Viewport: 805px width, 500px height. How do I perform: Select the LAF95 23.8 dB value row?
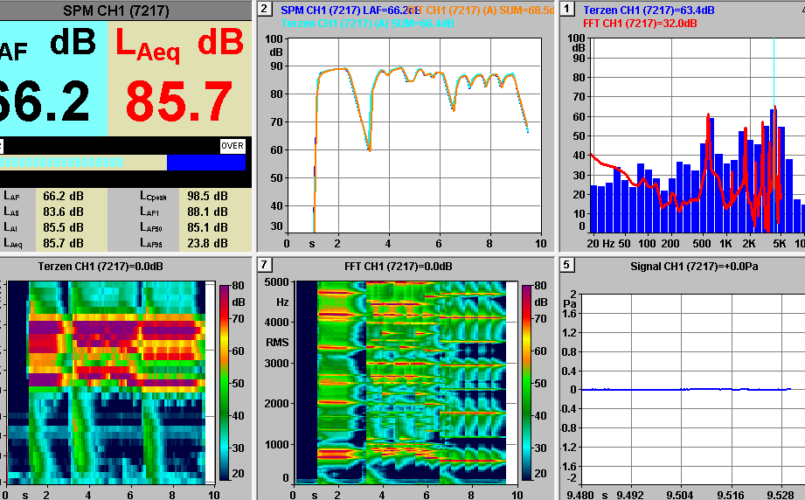(x=184, y=243)
